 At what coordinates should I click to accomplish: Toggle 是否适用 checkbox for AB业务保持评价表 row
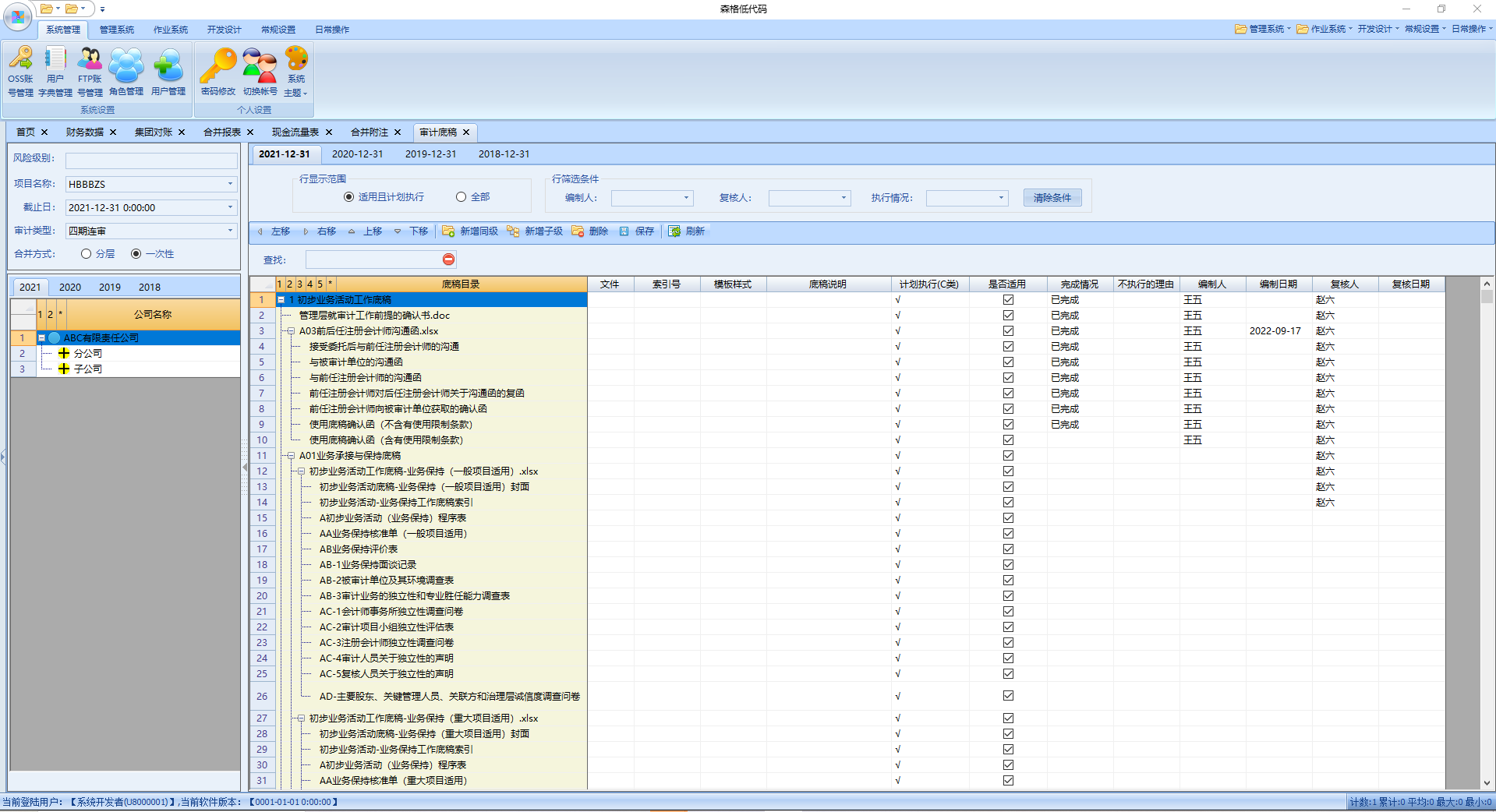(1008, 549)
